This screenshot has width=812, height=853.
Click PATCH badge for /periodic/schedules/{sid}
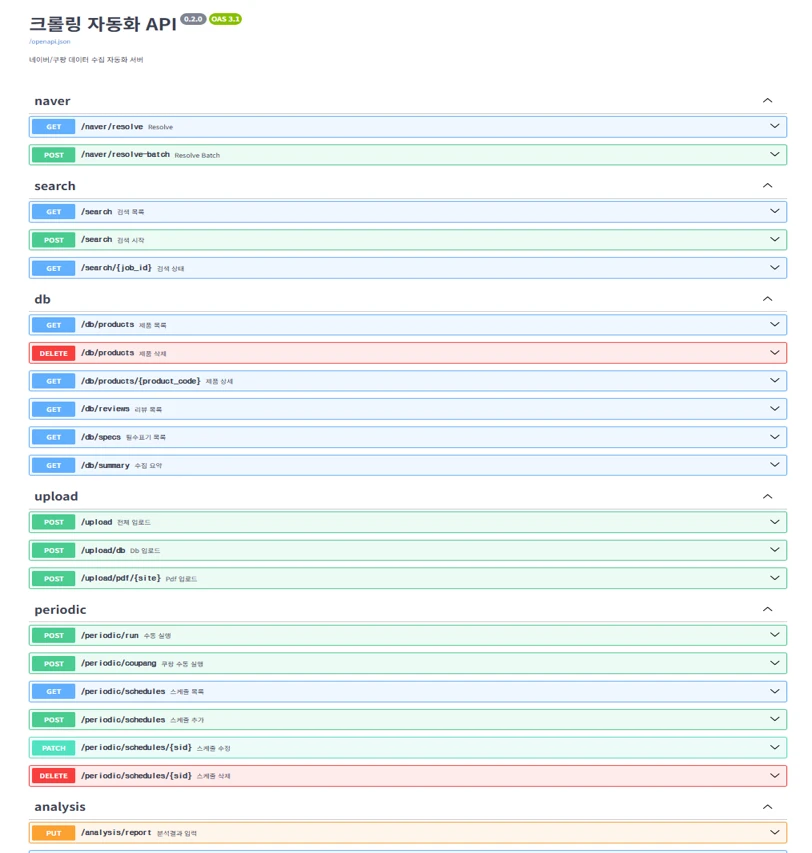click(x=53, y=748)
